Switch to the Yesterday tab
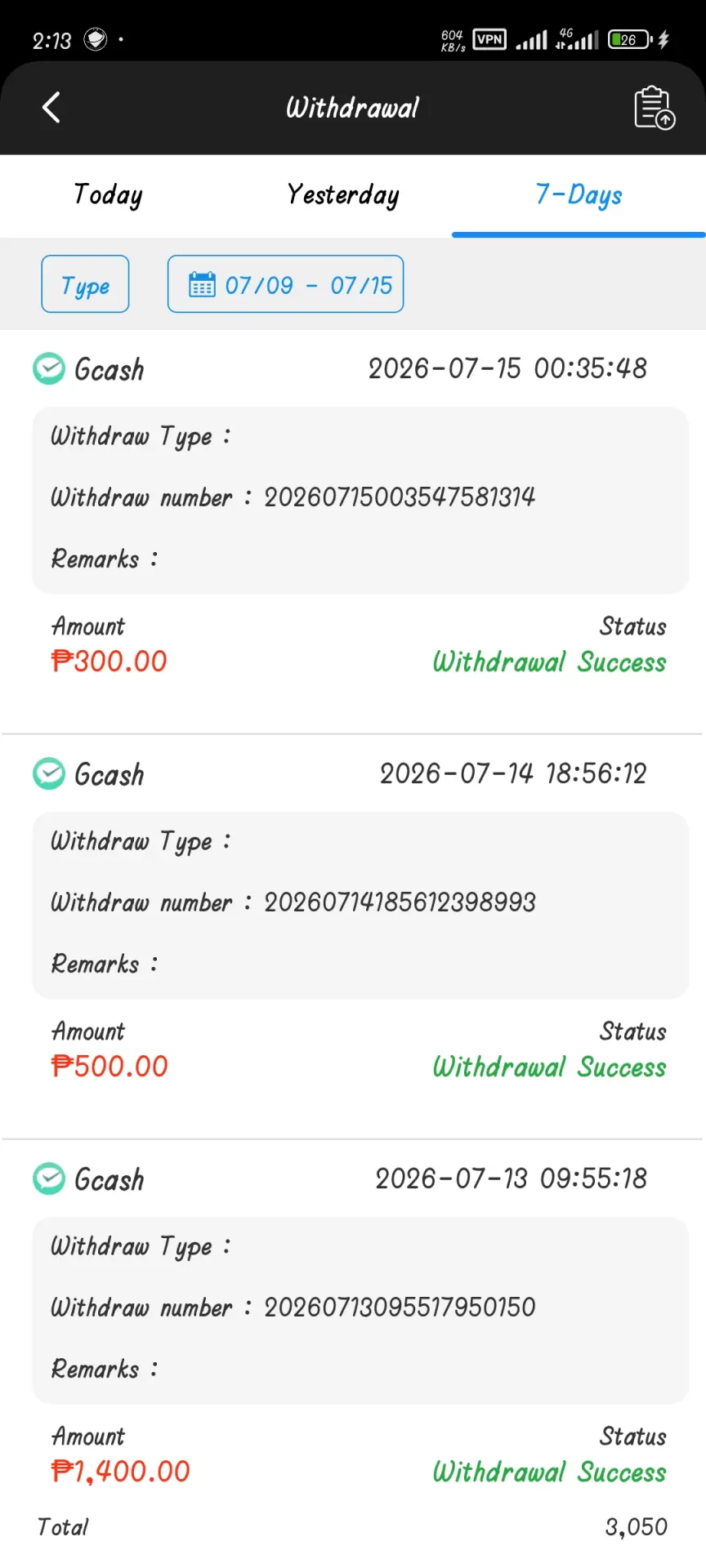The width and height of the screenshot is (706, 1568). point(343,195)
